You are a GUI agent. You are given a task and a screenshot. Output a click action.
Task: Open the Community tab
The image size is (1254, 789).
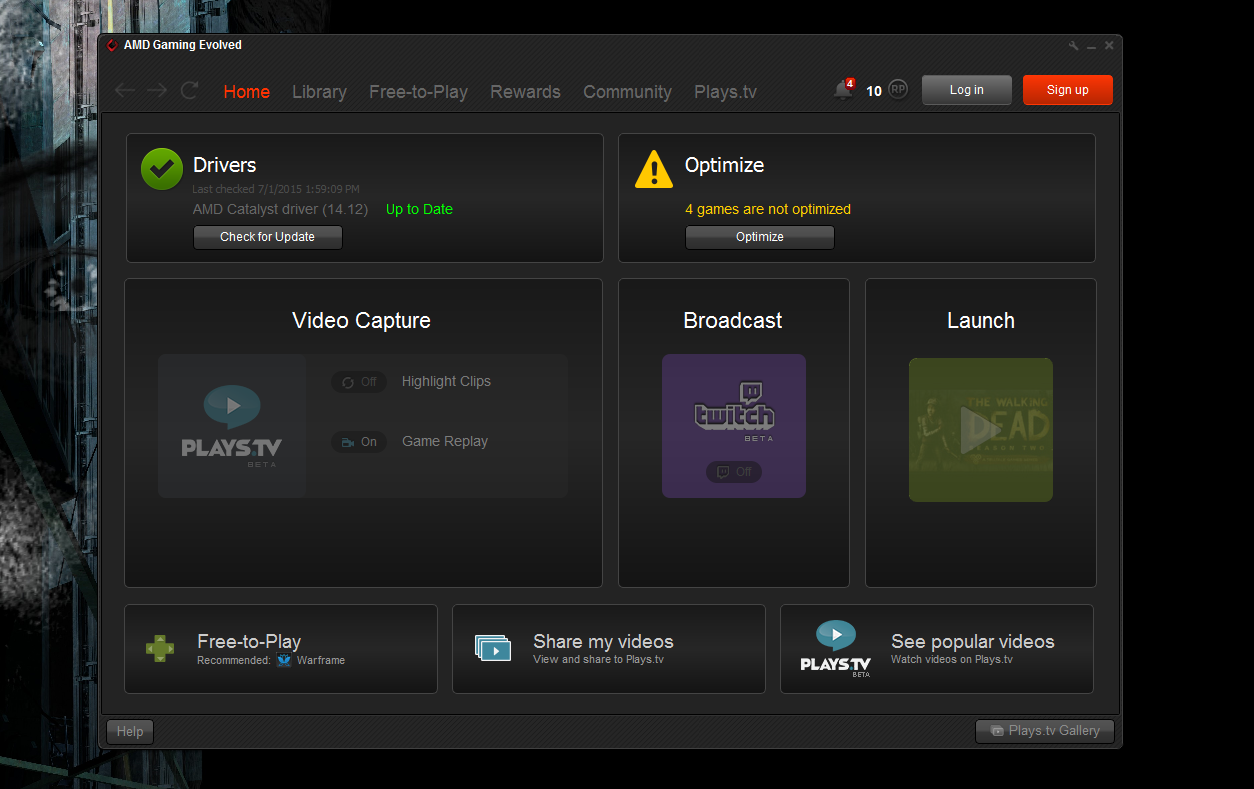[627, 92]
